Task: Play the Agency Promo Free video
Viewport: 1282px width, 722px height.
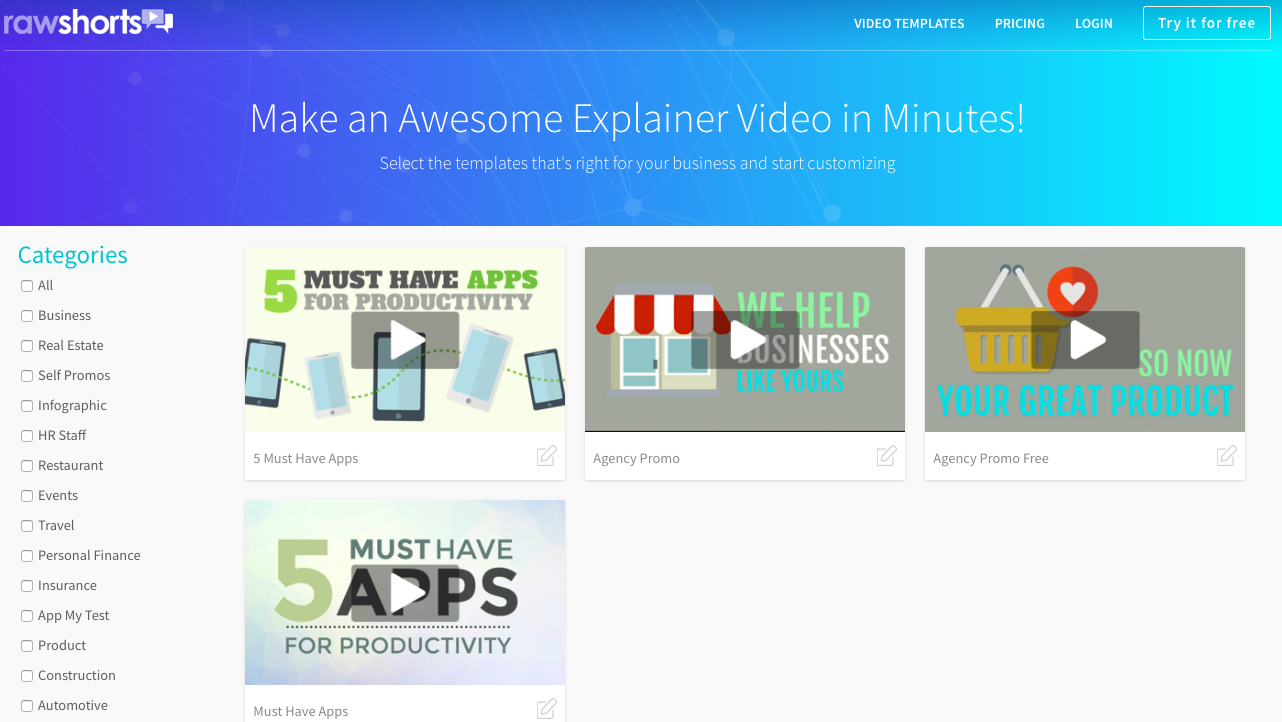Action: pyautogui.click(x=1085, y=340)
